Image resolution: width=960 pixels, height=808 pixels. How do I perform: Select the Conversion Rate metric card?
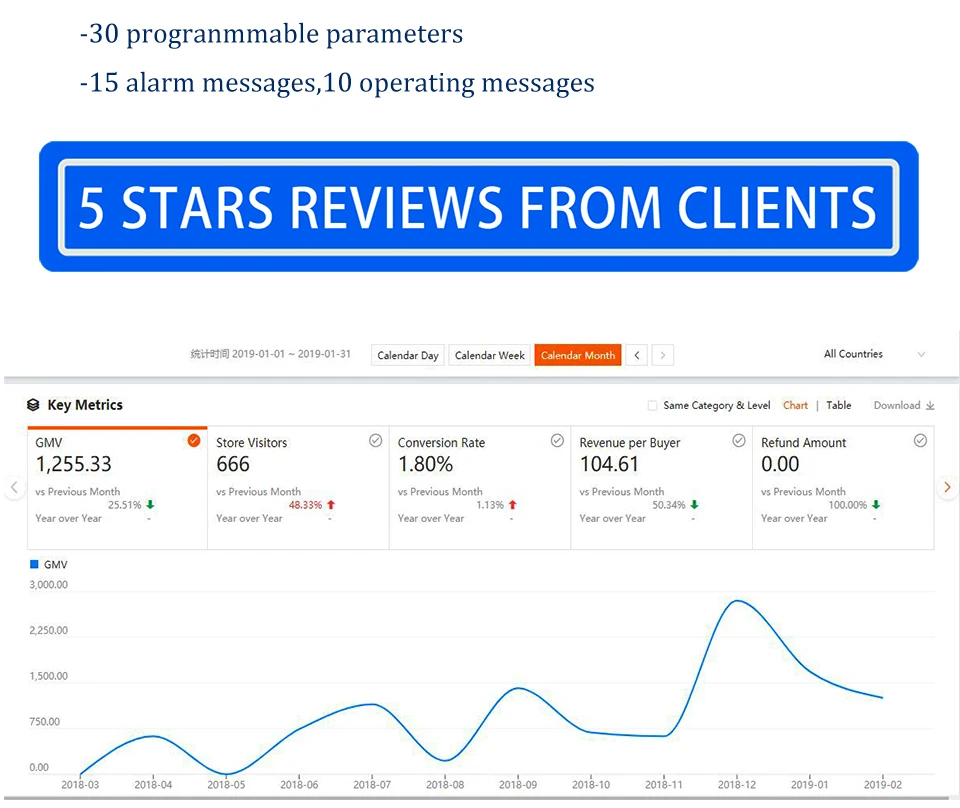click(480, 488)
